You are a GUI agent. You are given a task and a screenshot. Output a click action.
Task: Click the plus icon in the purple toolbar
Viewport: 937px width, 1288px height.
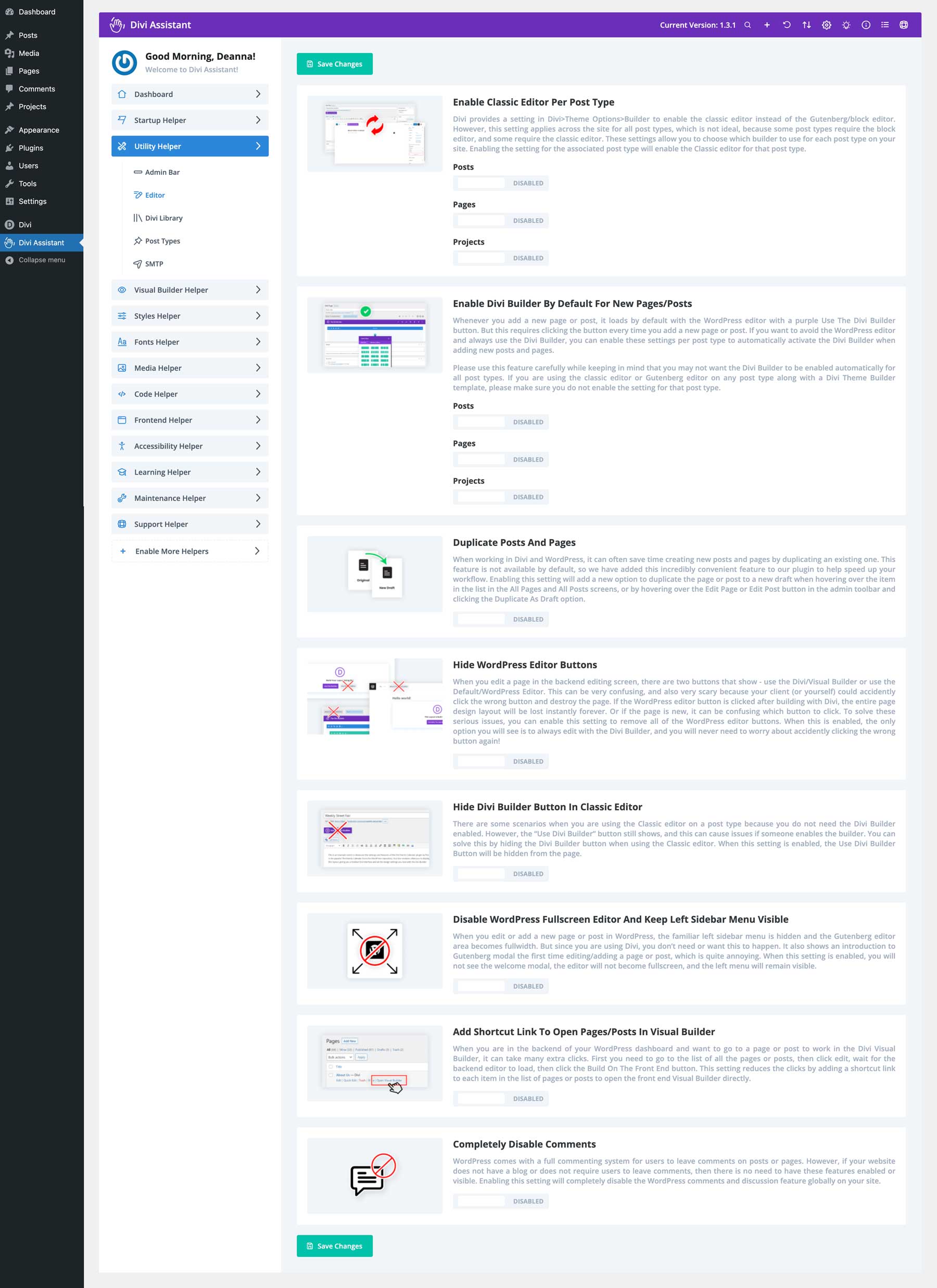click(767, 25)
